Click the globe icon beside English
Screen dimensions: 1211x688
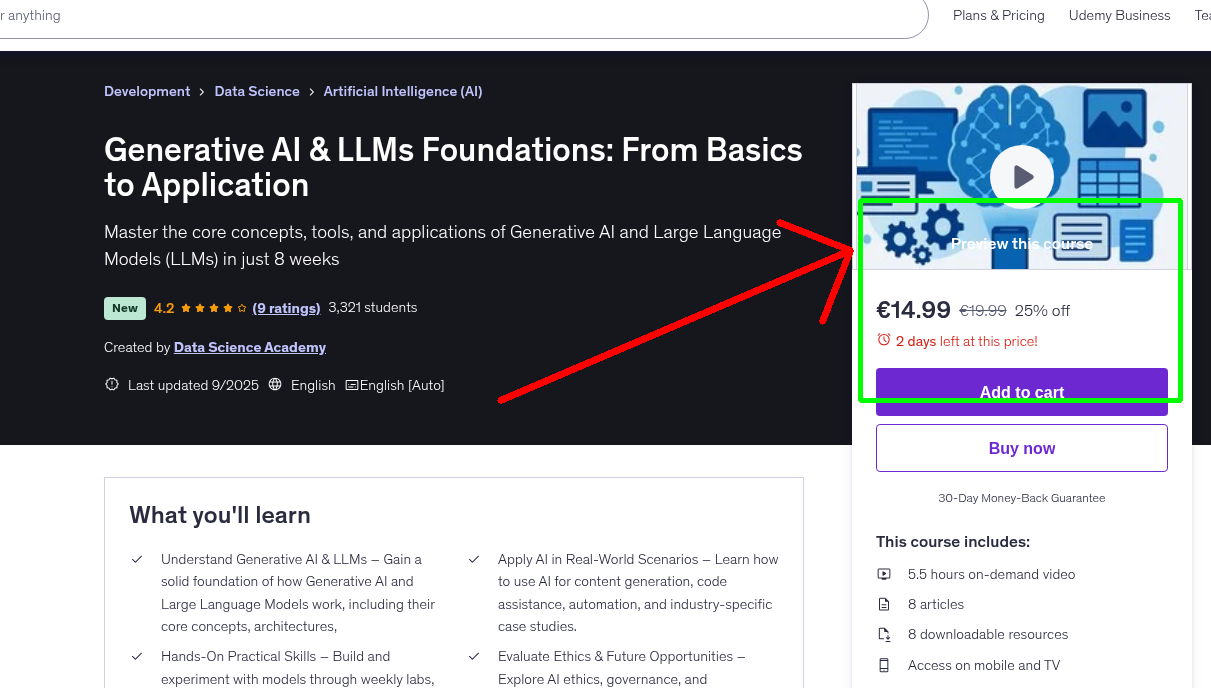point(274,384)
